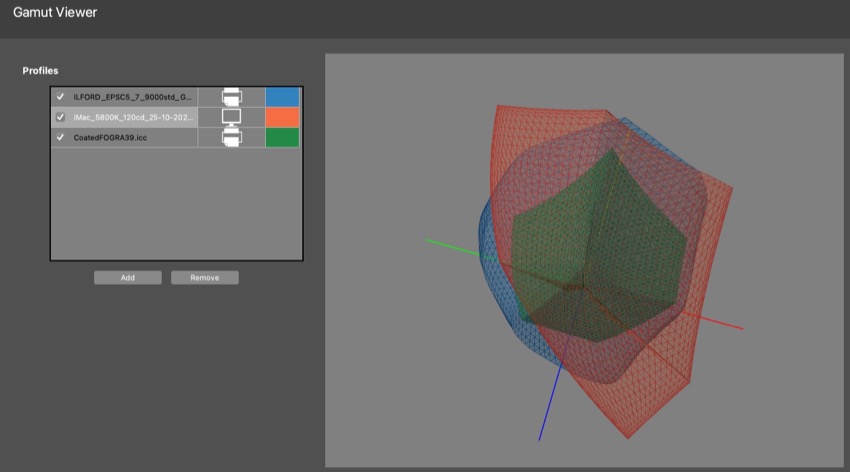Image resolution: width=850 pixels, height=472 pixels.
Task: Toggle the iMac_5800K profile checkbox
Action: click(61, 117)
